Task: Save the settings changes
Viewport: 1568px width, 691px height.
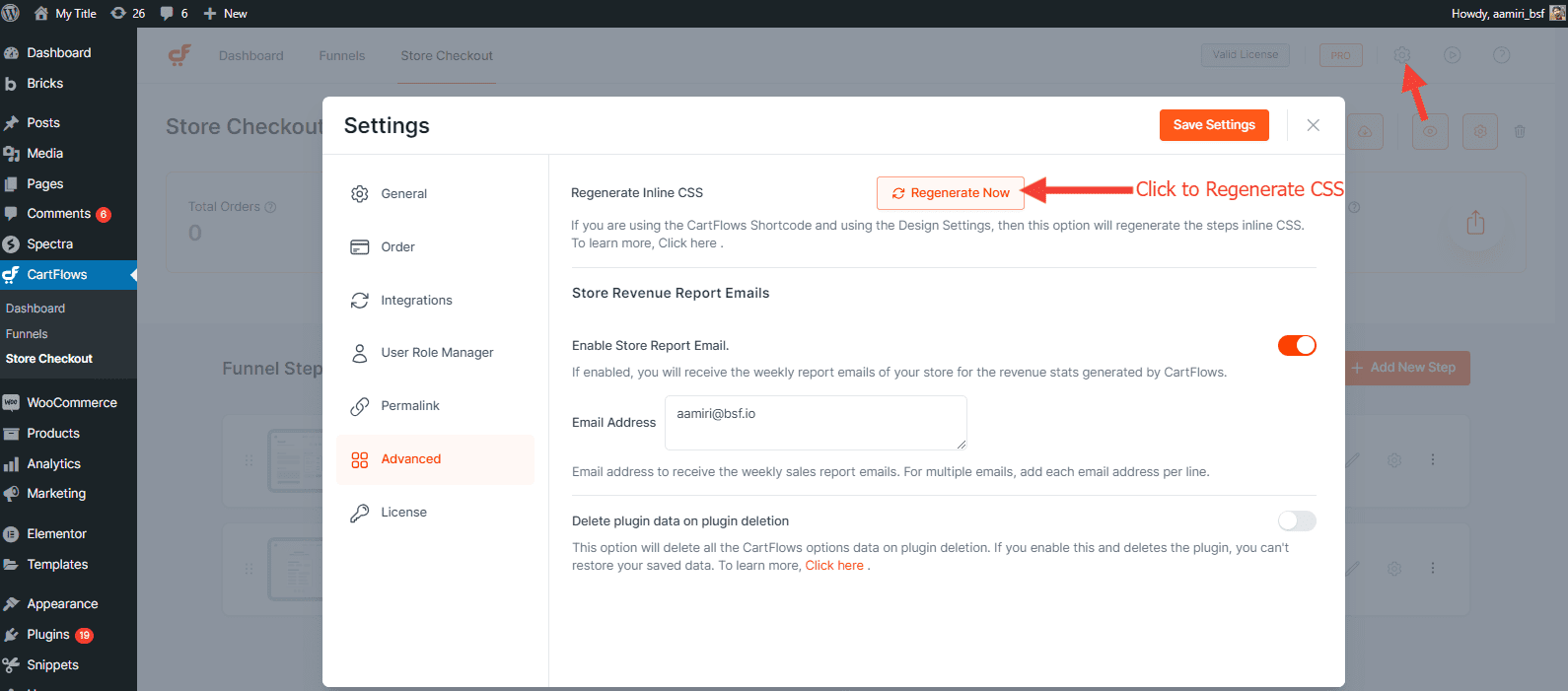Action: [x=1213, y=125]
